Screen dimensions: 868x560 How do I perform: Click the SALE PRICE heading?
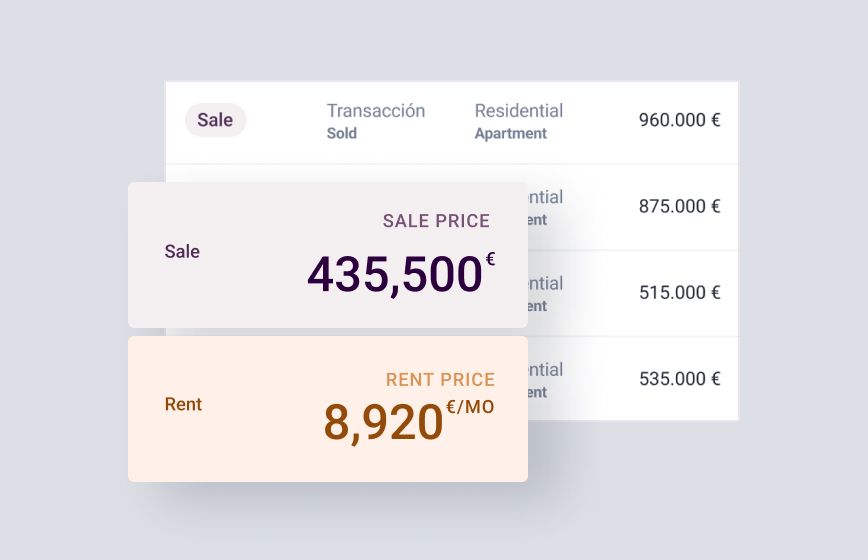point(436,221)
